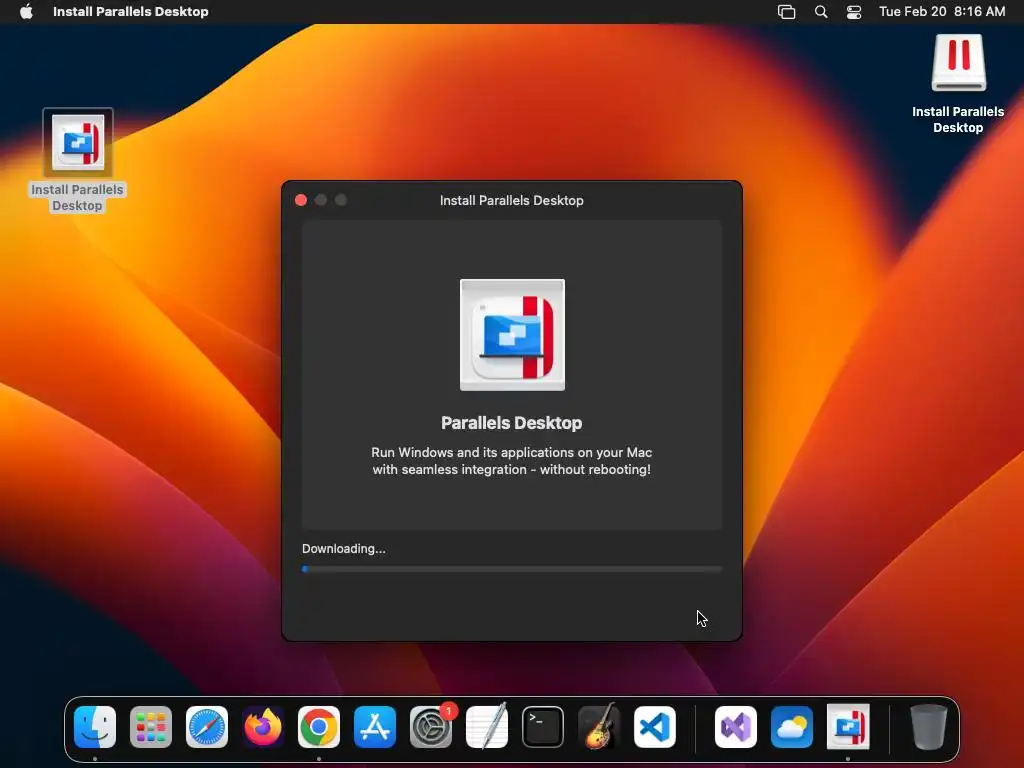Select Install Parallels Desktop file on left desktop
The height and width of the screenshot is (768, 1024).
pyautogui.click(x=78, y=160)
